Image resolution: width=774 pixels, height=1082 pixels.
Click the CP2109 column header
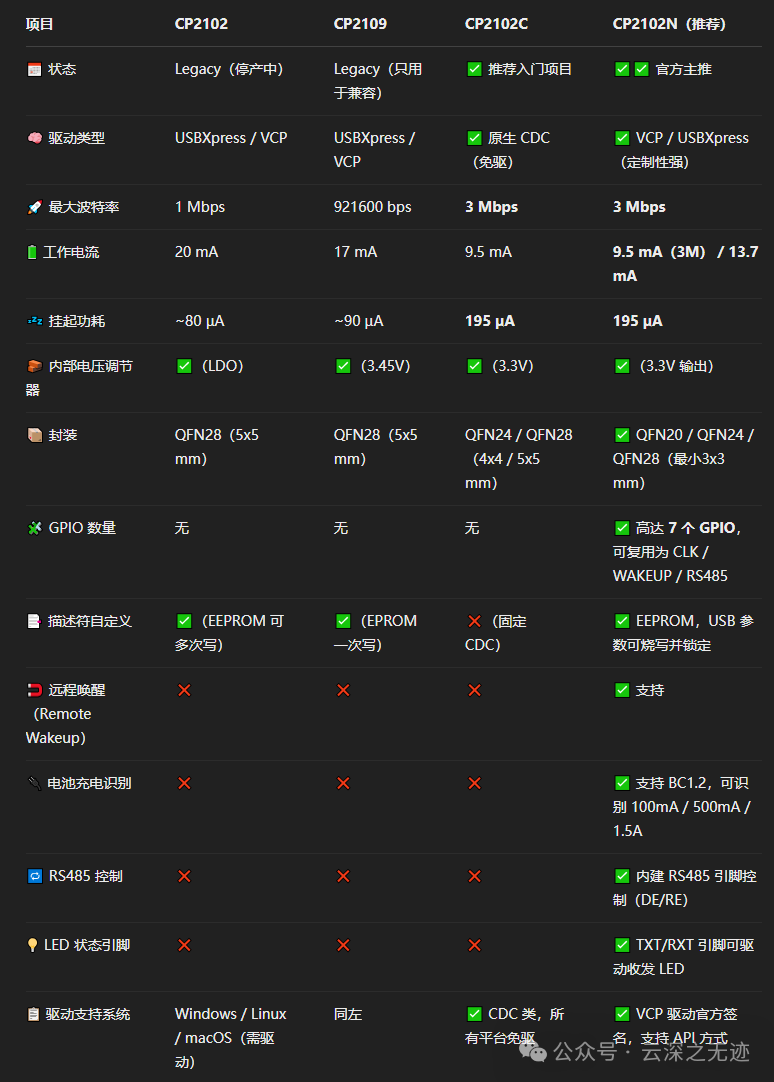360,24
